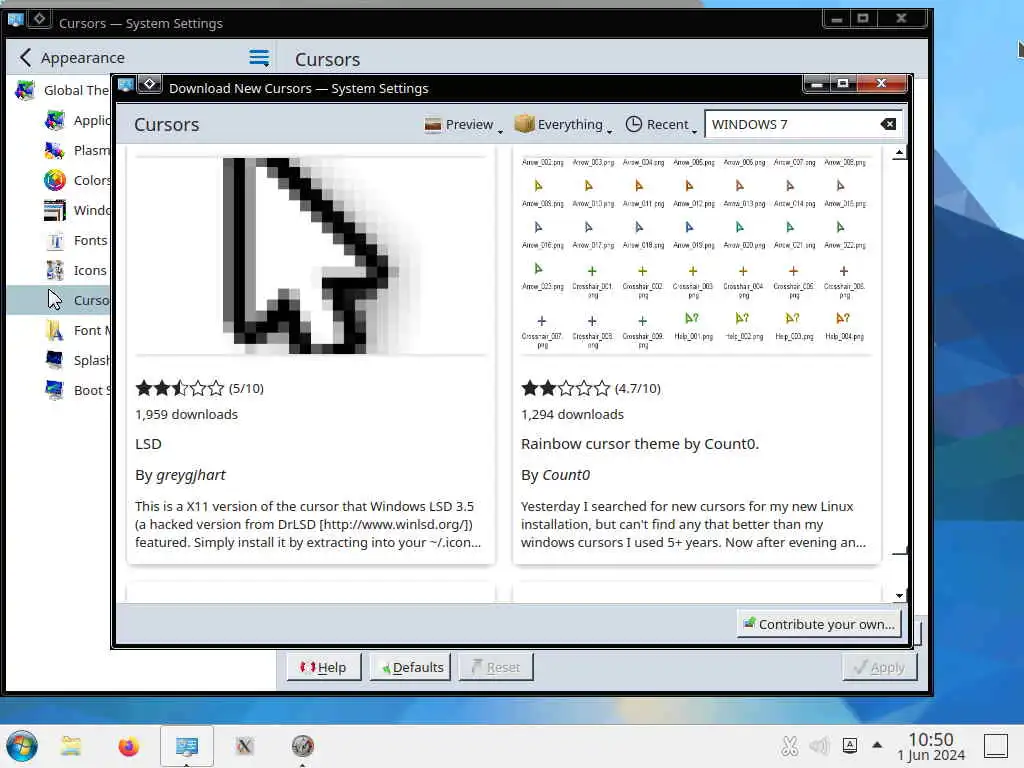Screen dimensions: 1024x768
Task: Click the Apply button
Action: (880, 667)
